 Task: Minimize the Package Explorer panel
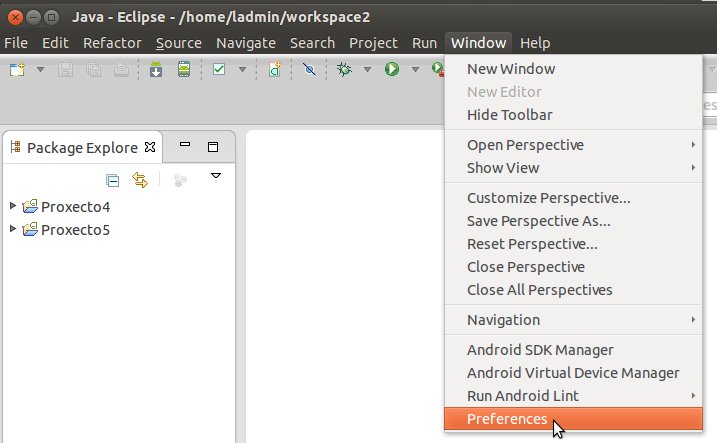(x=185, y=144)
